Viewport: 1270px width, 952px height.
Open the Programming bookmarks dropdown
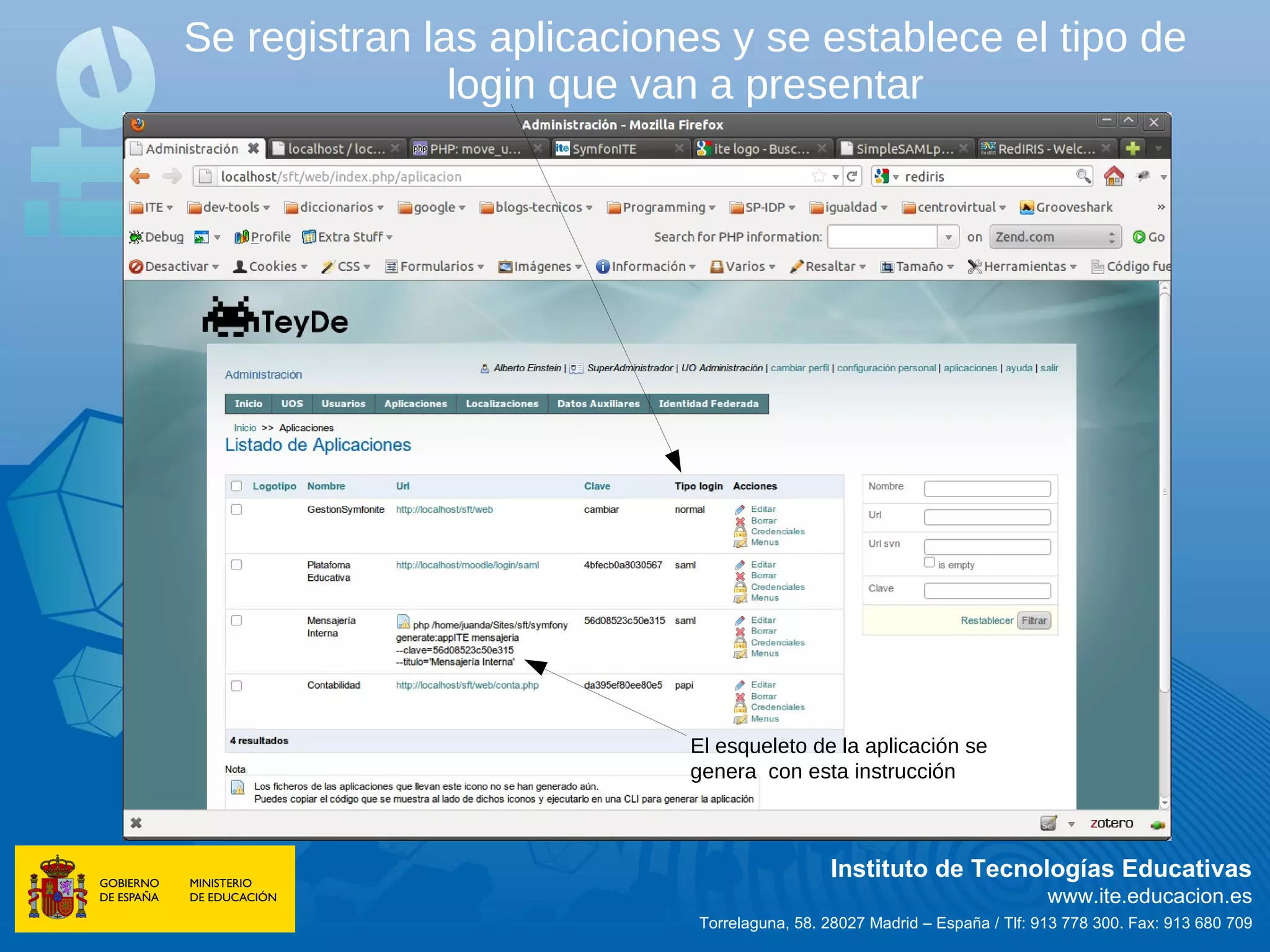coord(661,207)
